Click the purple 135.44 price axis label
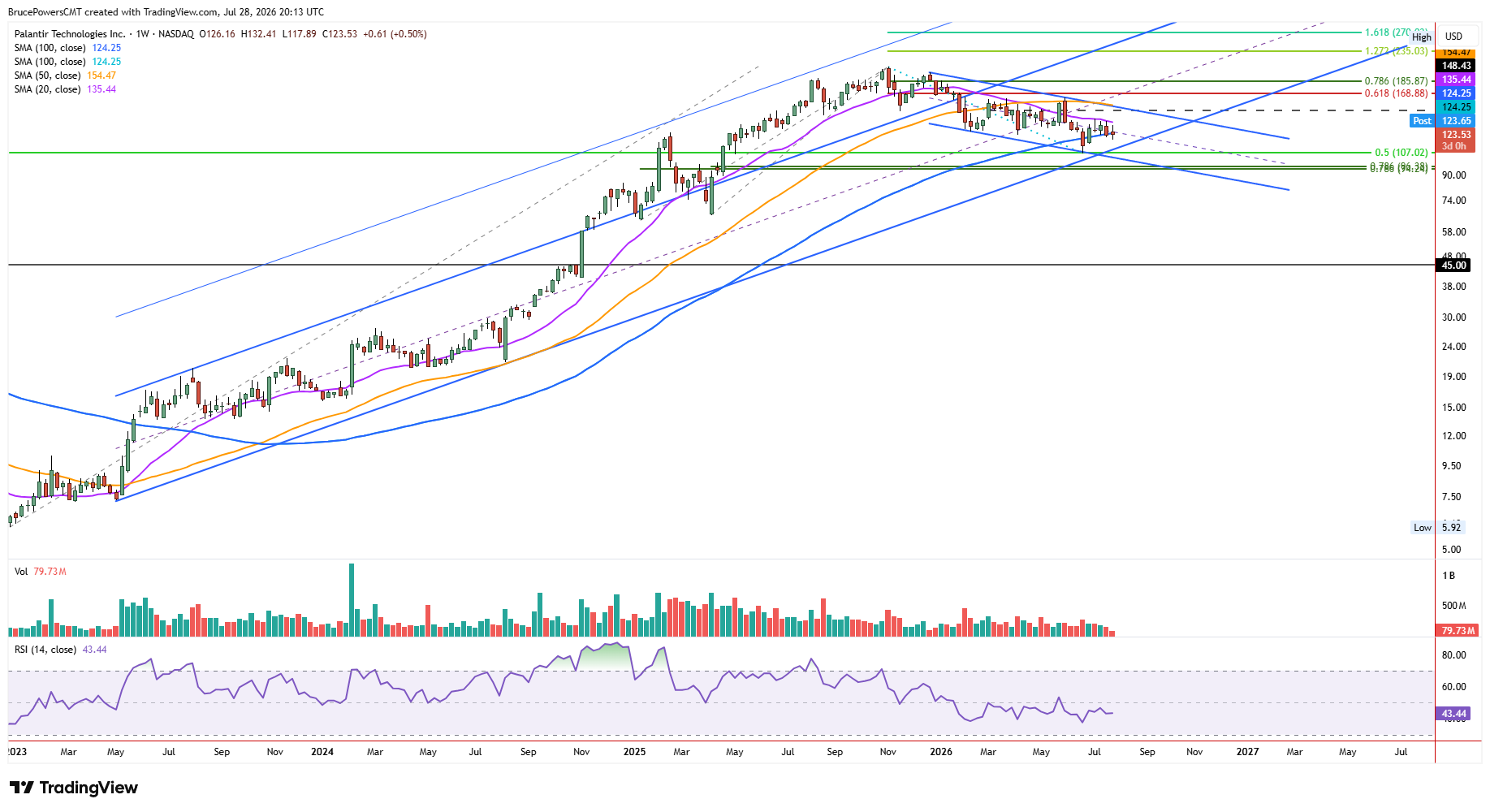The height and width of the screenshot is (812, 1490). point(1456,80)
